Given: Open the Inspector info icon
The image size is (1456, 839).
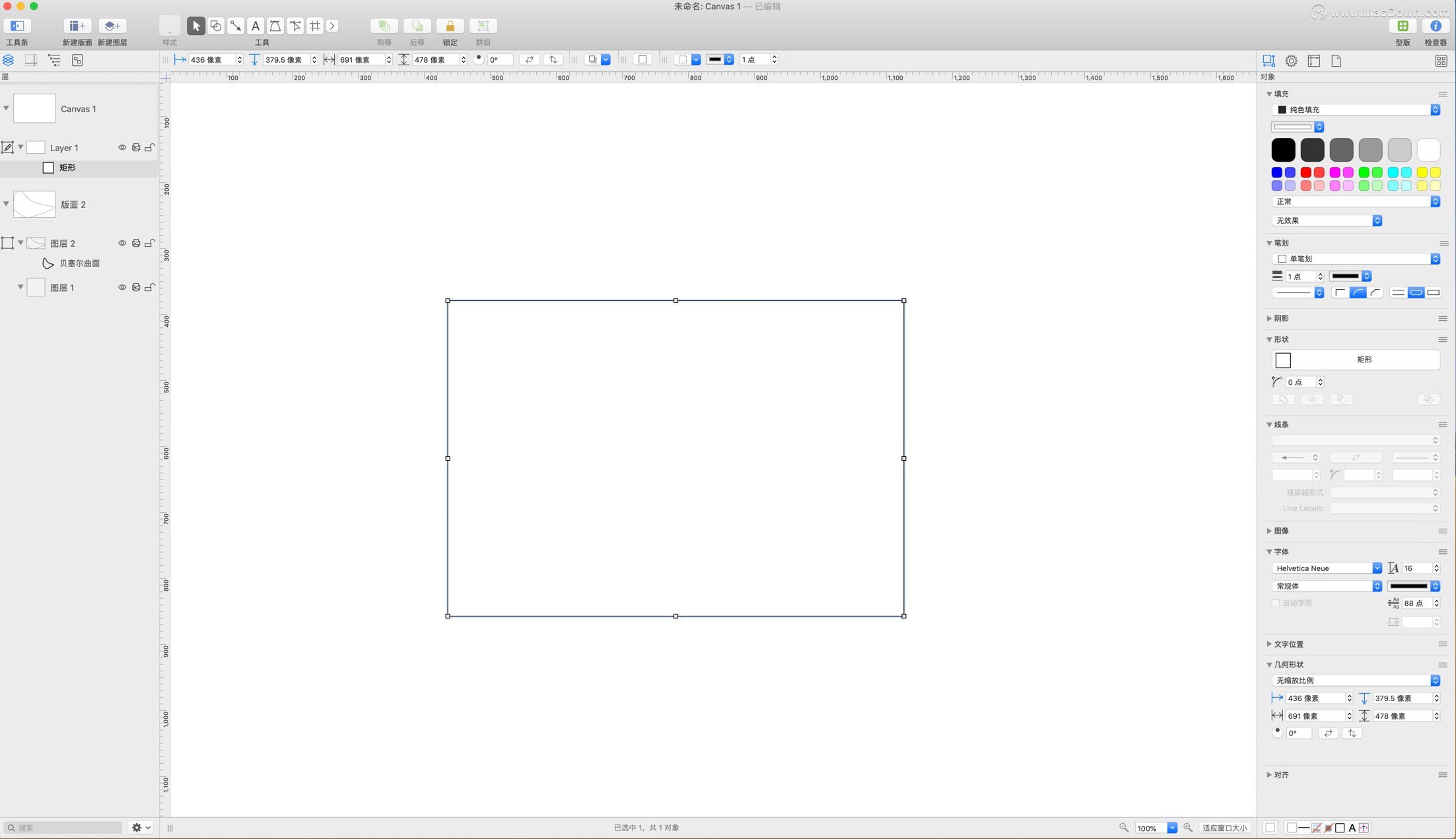Looking at the screenshot, I should pyautogui.click(x=1435, y=26).
